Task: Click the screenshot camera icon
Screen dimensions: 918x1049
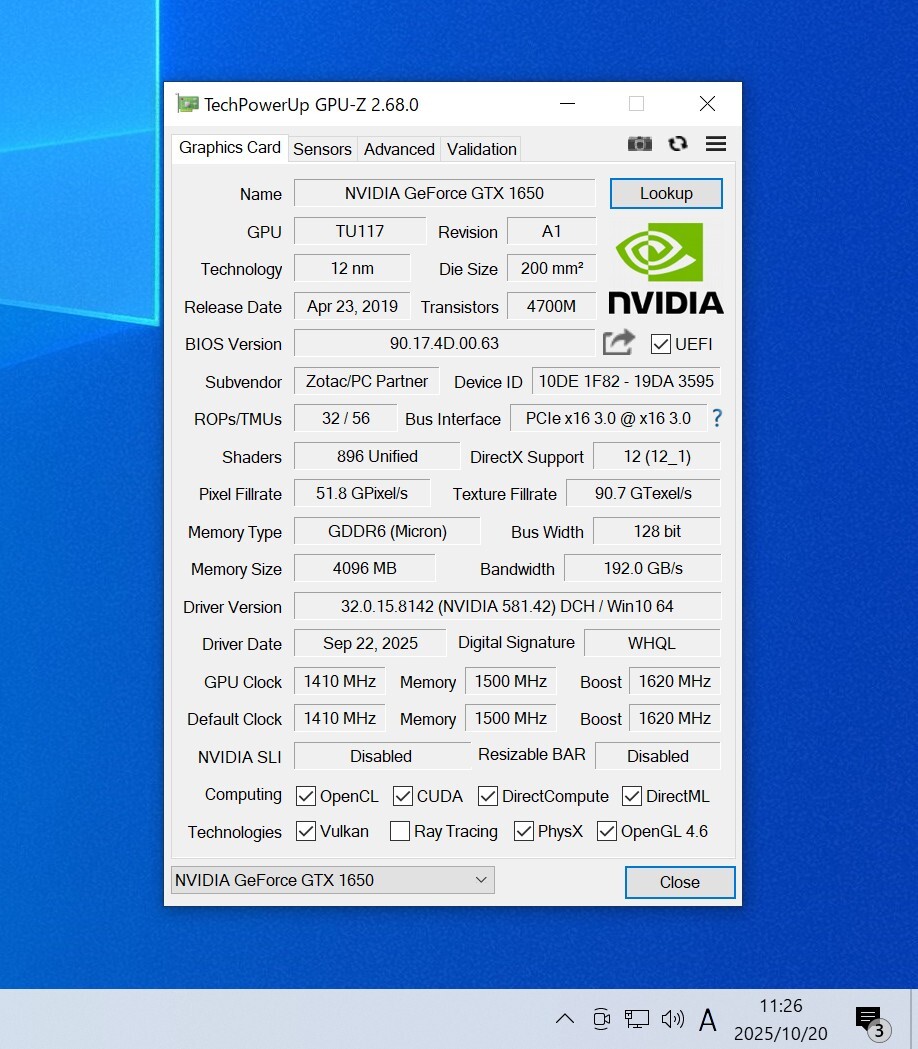Action: [x=639, y=144]
